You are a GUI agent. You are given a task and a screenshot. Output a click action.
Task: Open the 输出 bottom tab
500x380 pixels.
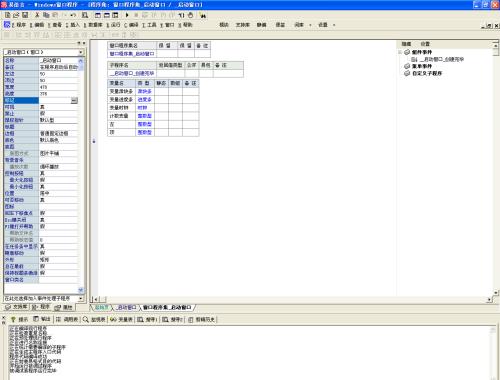42,319
